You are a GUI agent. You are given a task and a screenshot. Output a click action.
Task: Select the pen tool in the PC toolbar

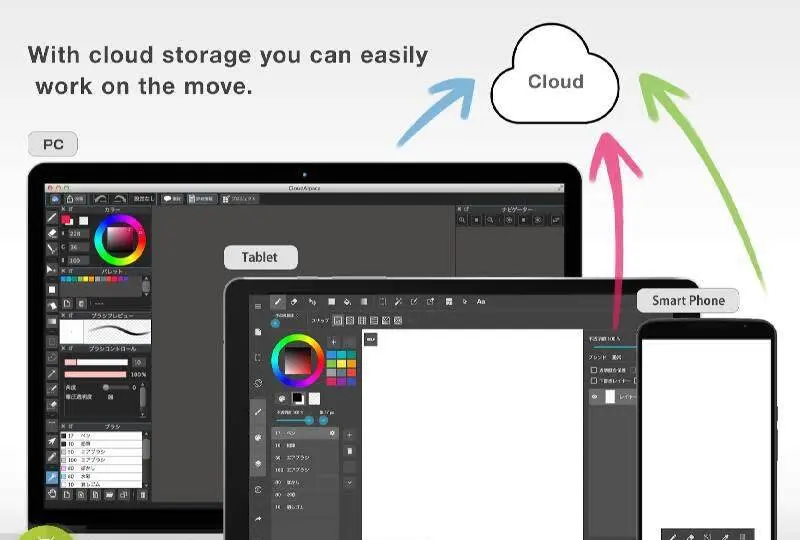[52, 218]
